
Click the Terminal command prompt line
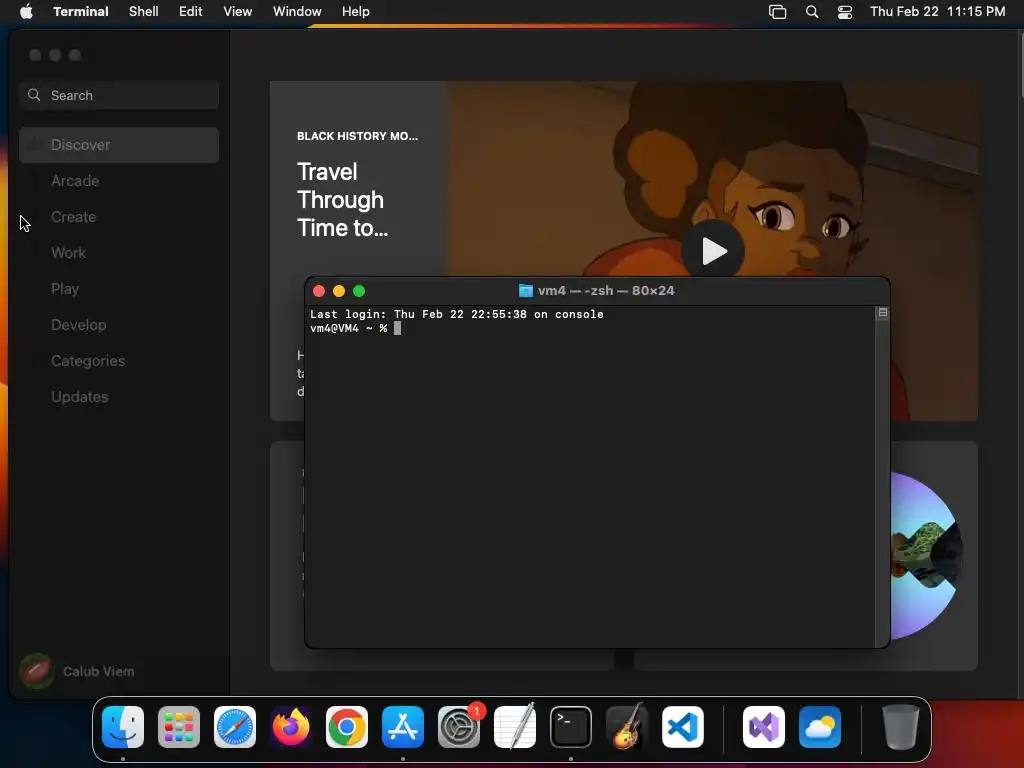tap(355, 328)
